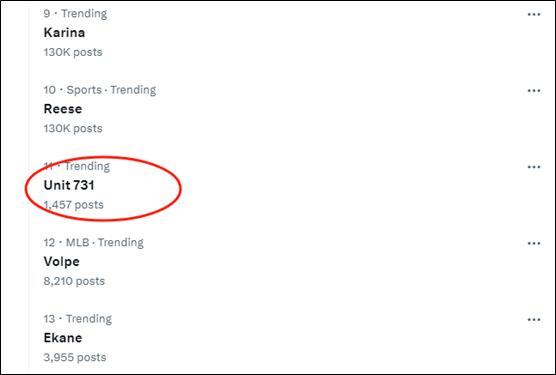Click the '13 · Trending' label
Viewport: 556px width, 375px height.
click(78, 319)
